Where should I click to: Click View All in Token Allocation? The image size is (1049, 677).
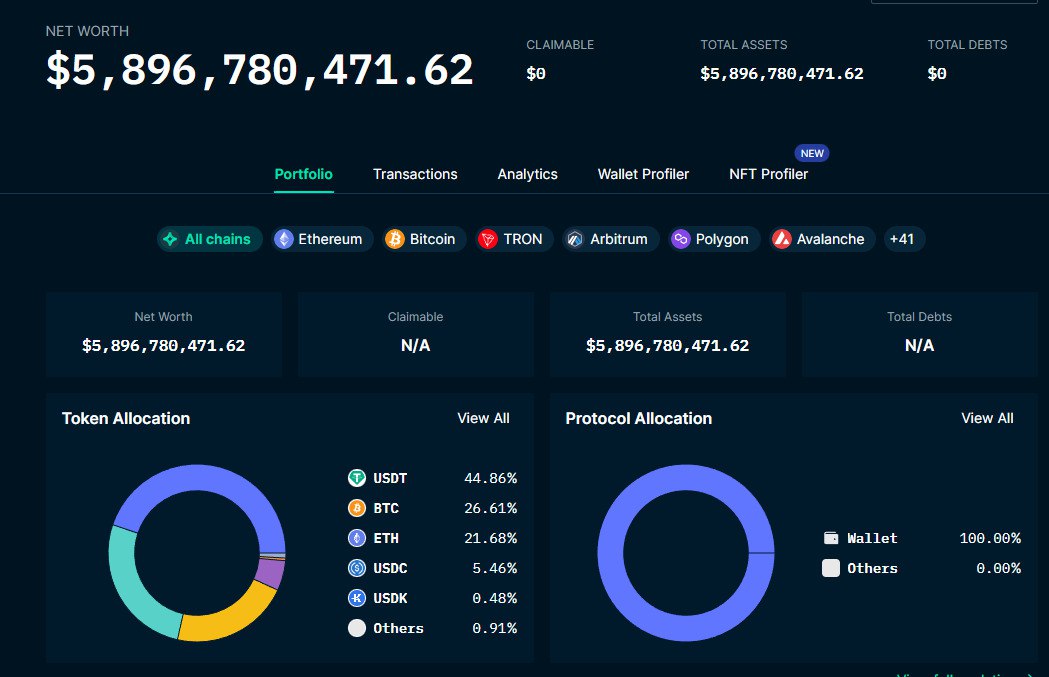[483, 418]
